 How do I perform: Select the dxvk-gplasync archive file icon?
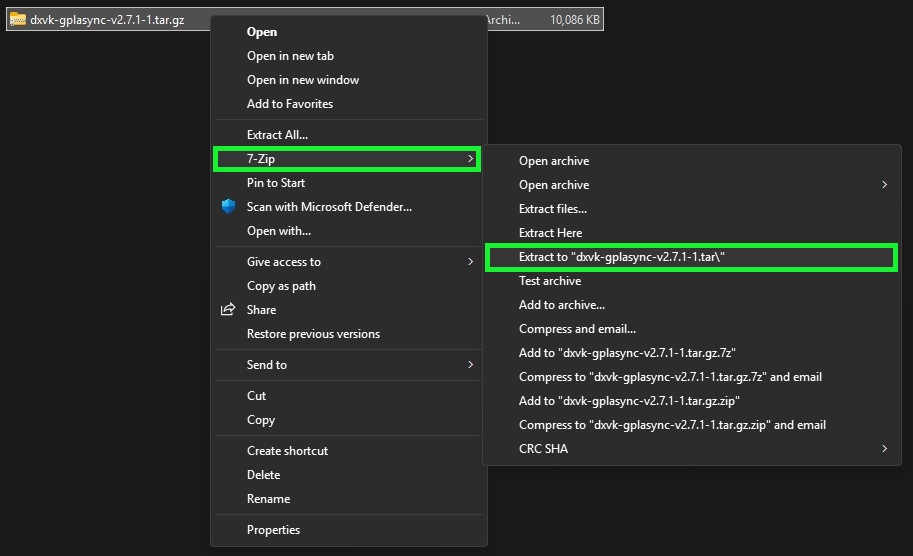[x=18, y=19]
